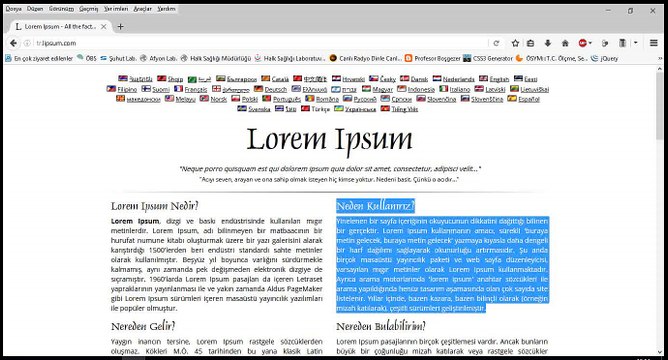Click the flag icon next to Español
The height and width of the screenshot is (360, 668).
(512, 98)
